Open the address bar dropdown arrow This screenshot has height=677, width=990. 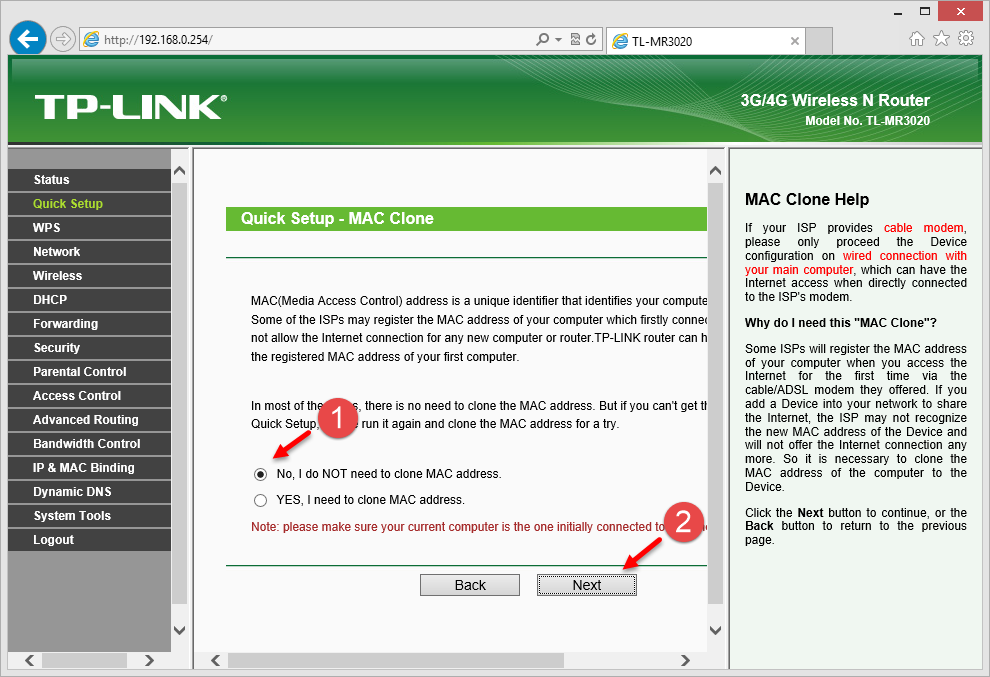[x=558, y=40]
